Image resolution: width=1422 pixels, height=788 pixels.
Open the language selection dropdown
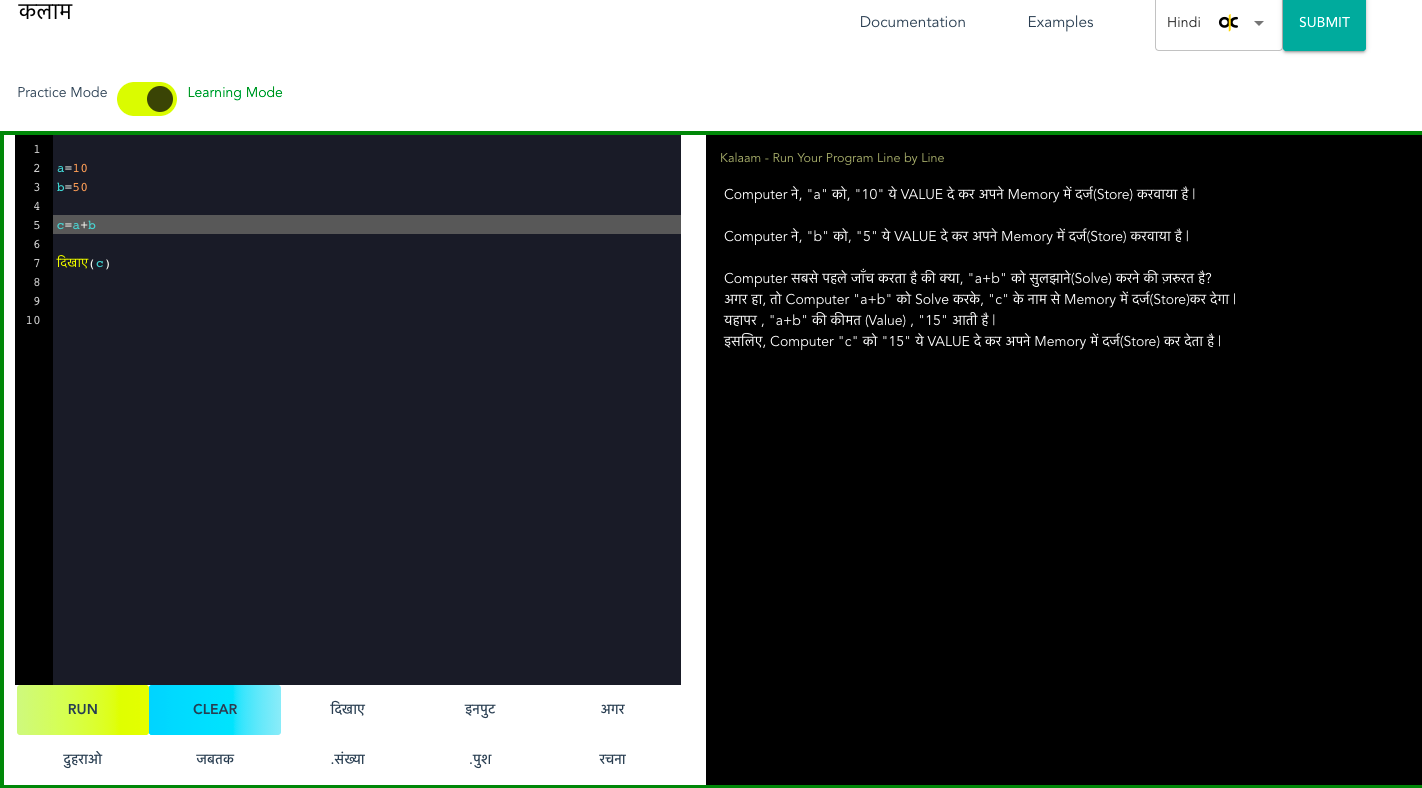click(x=1258, y=22)
